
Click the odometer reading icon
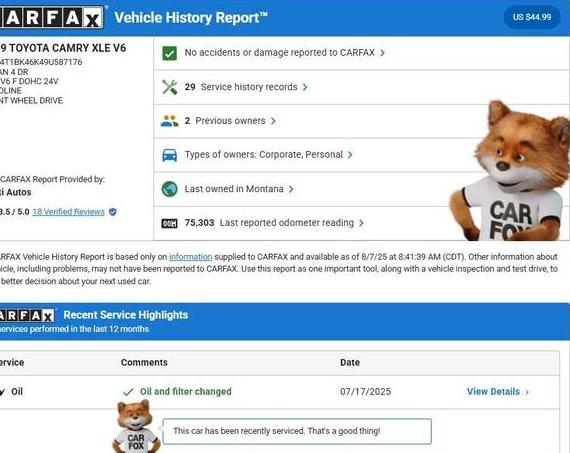click(x=169, y=223)
